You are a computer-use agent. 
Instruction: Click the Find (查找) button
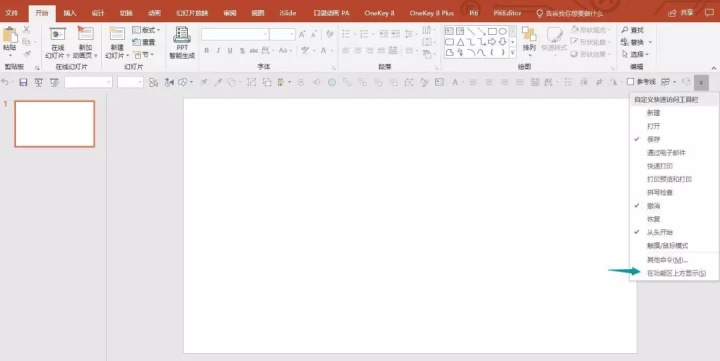pyautogui.click(x=633, y=30)
